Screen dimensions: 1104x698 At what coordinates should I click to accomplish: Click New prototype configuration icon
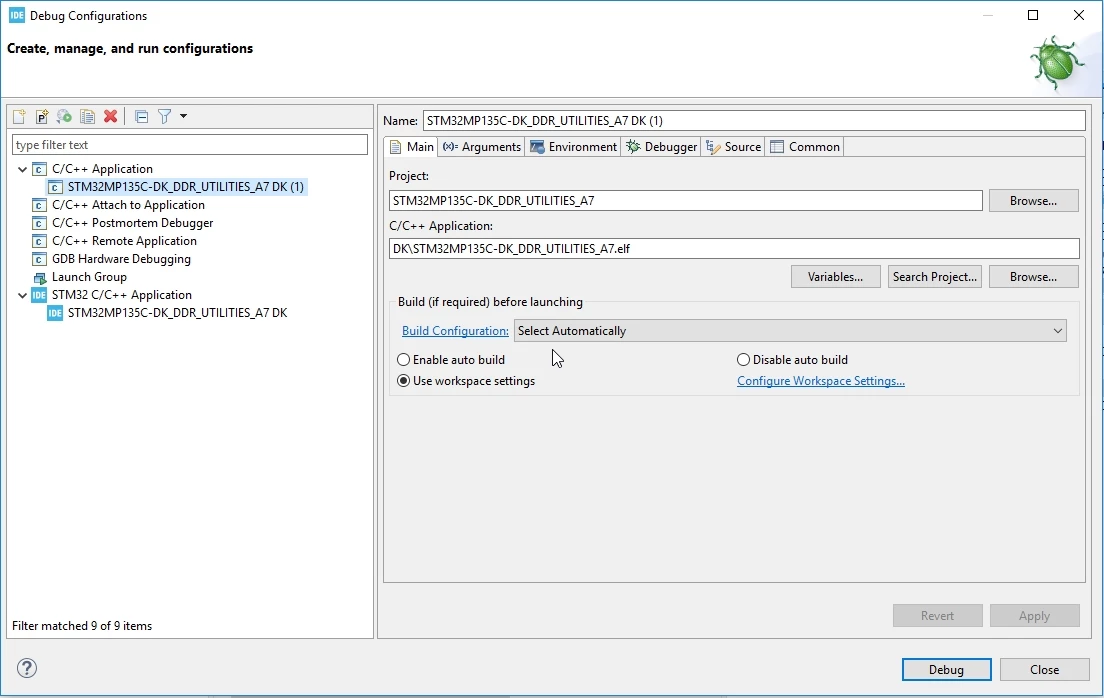[x=42, y=116]
